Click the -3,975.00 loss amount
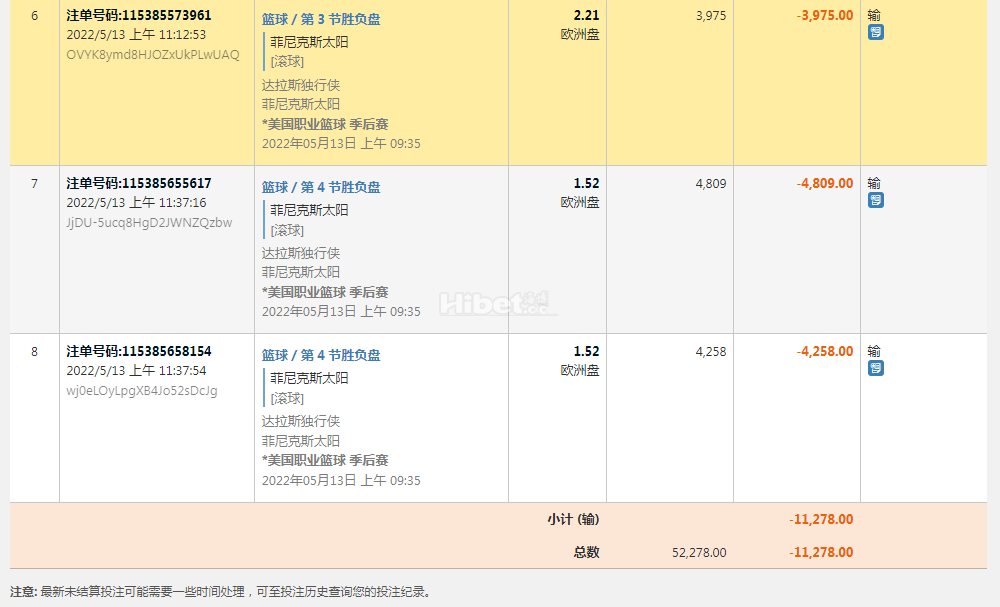The height and width of the screenshot is (607, 1000). coord(825,16)
